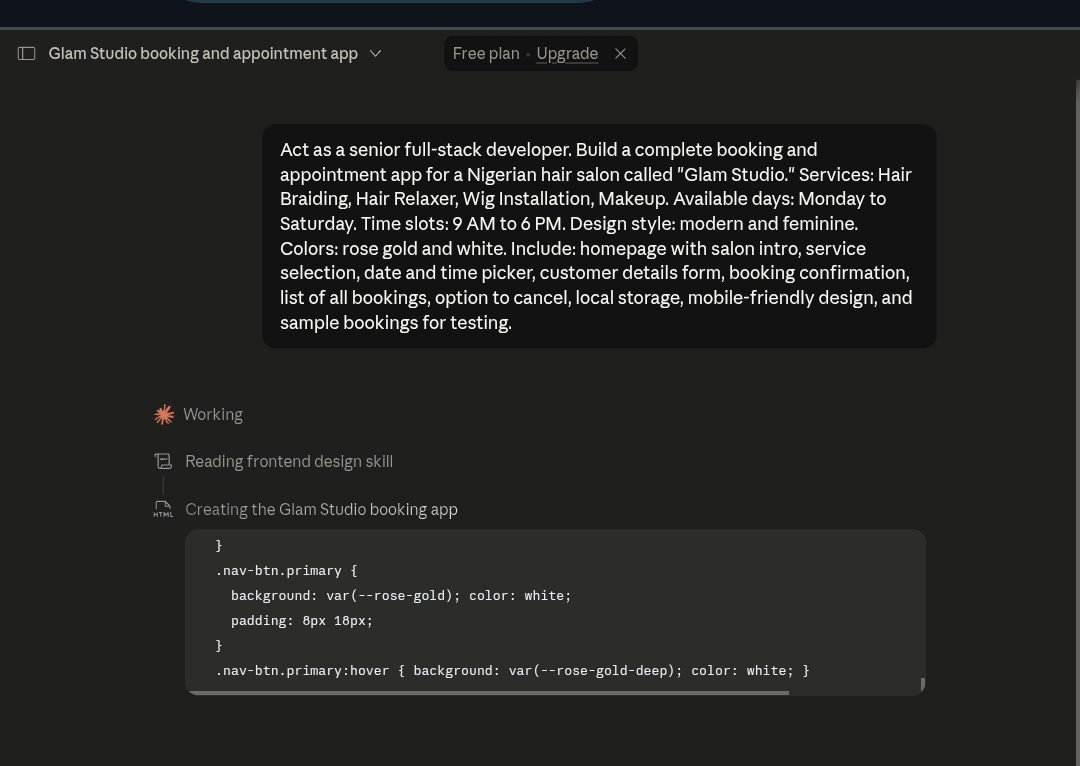This screenshot has width=1080, height=766.
Task: Click the background: var(--rose-gold) code line
Action: tap(401, 596)
